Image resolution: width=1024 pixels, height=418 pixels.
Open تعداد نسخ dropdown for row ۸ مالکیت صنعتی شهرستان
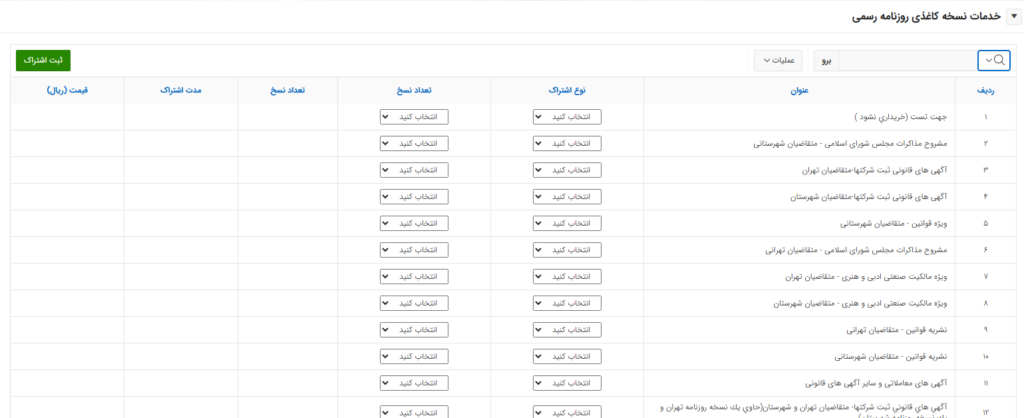414,304
